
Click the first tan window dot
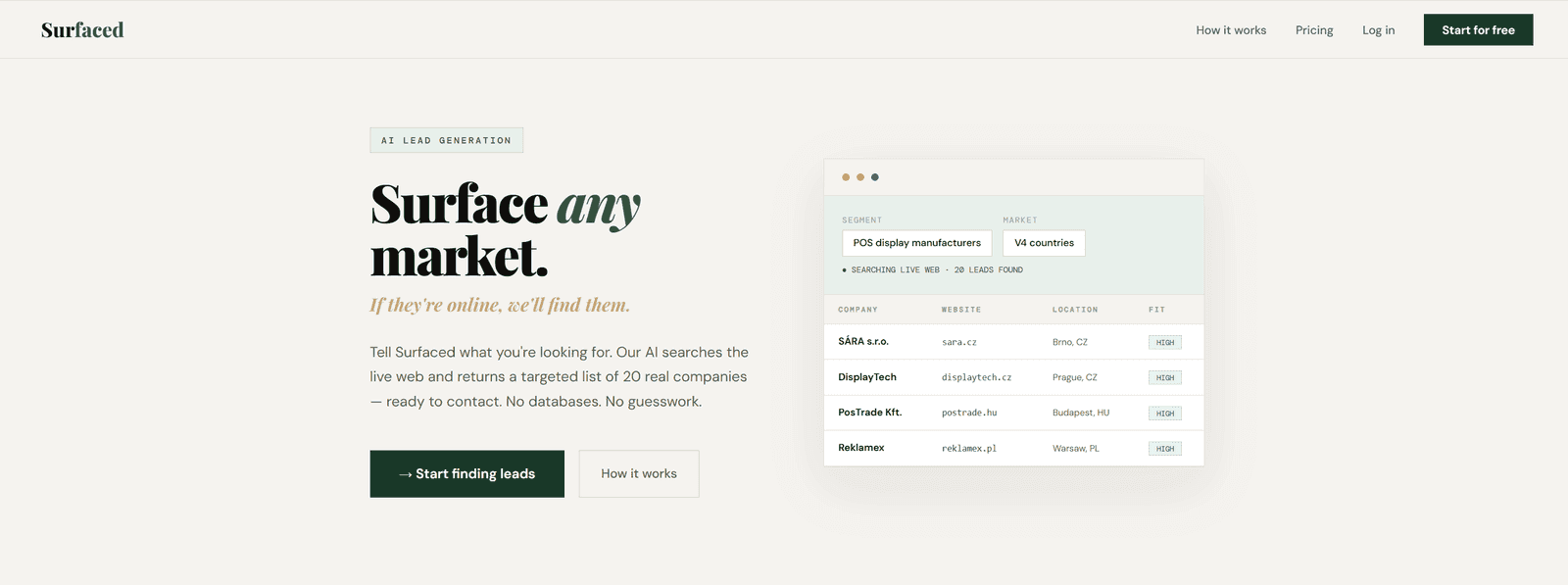(x=846, y=177)
